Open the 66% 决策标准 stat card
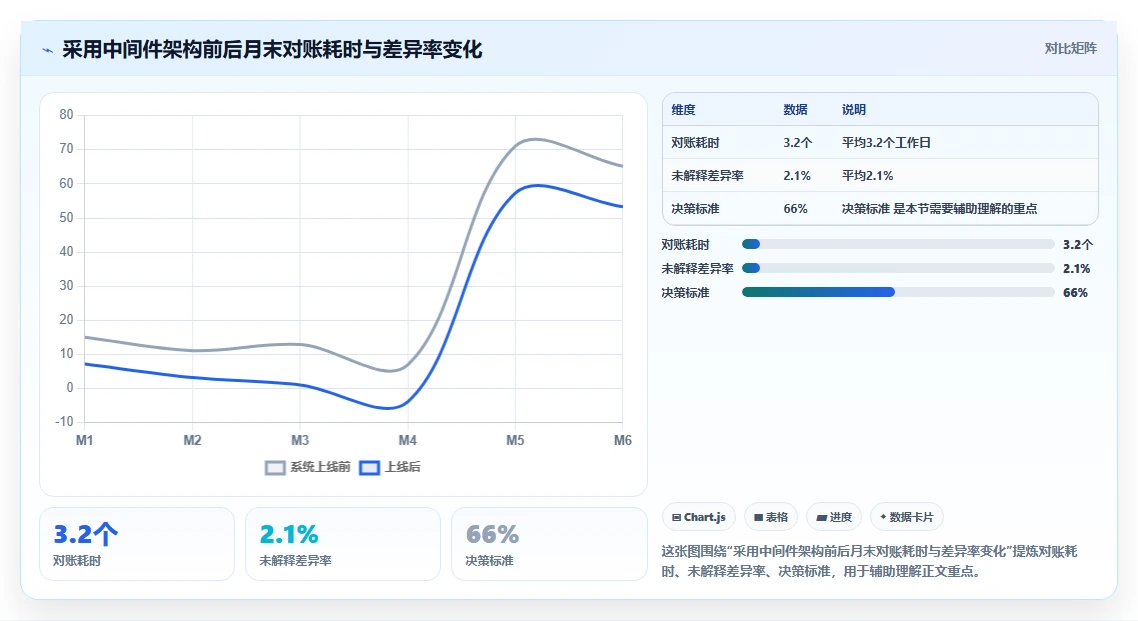Screen dimensions: 1138x621 549,544
